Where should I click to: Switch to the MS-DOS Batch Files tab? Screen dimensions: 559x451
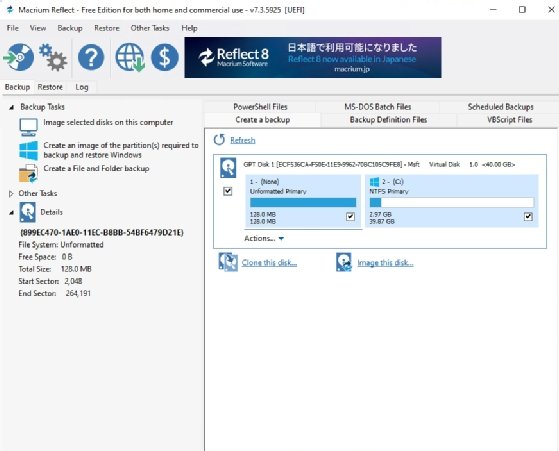click(378, 107)
